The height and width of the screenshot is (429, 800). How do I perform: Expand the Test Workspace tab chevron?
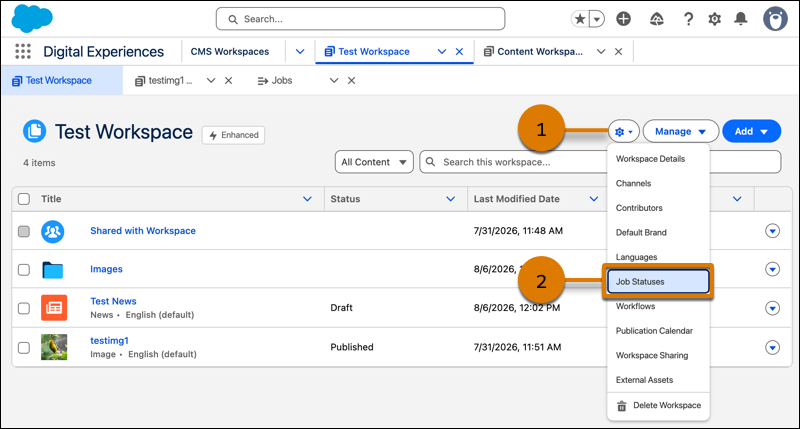pyautogui.click(x=442, y=52)
